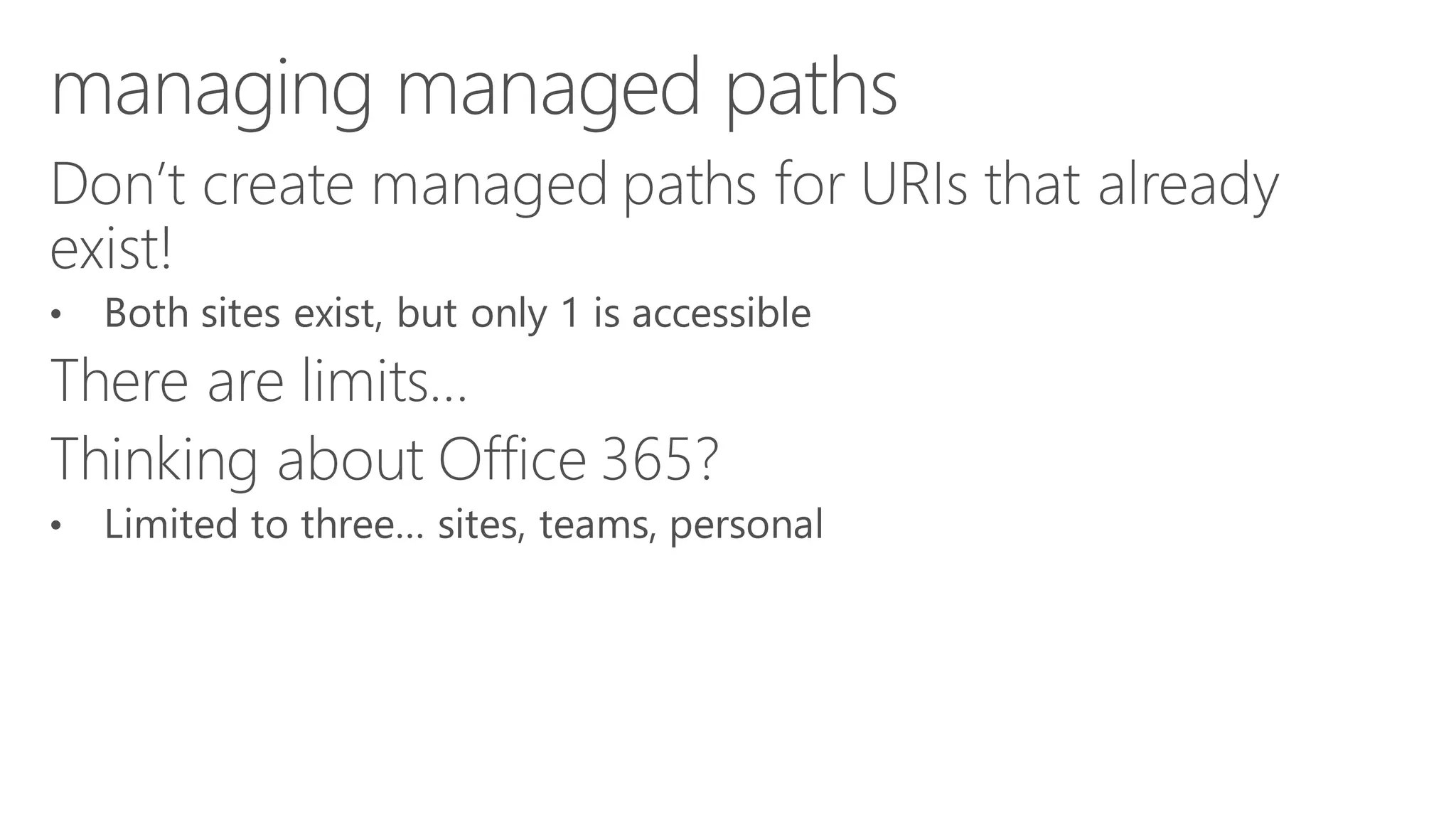
Task: Click the text 'Both sites exist'
Action: 238,313
